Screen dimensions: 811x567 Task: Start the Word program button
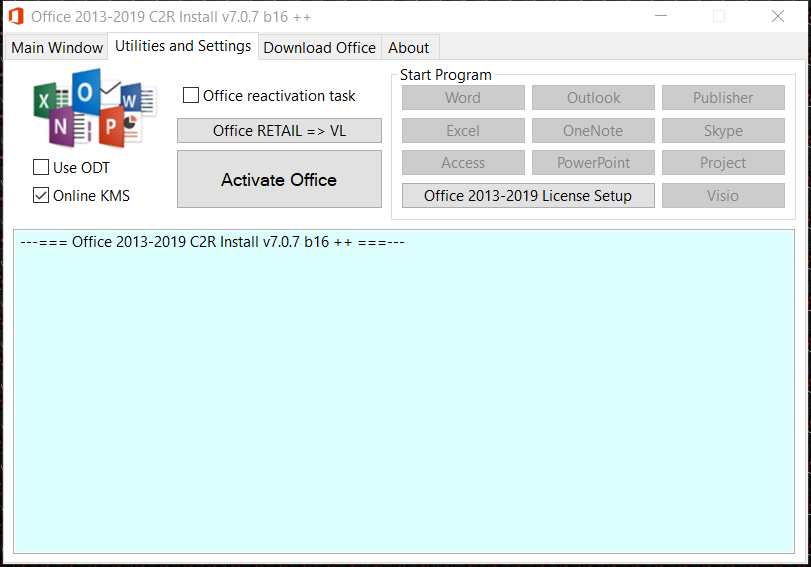click(463, 98)
